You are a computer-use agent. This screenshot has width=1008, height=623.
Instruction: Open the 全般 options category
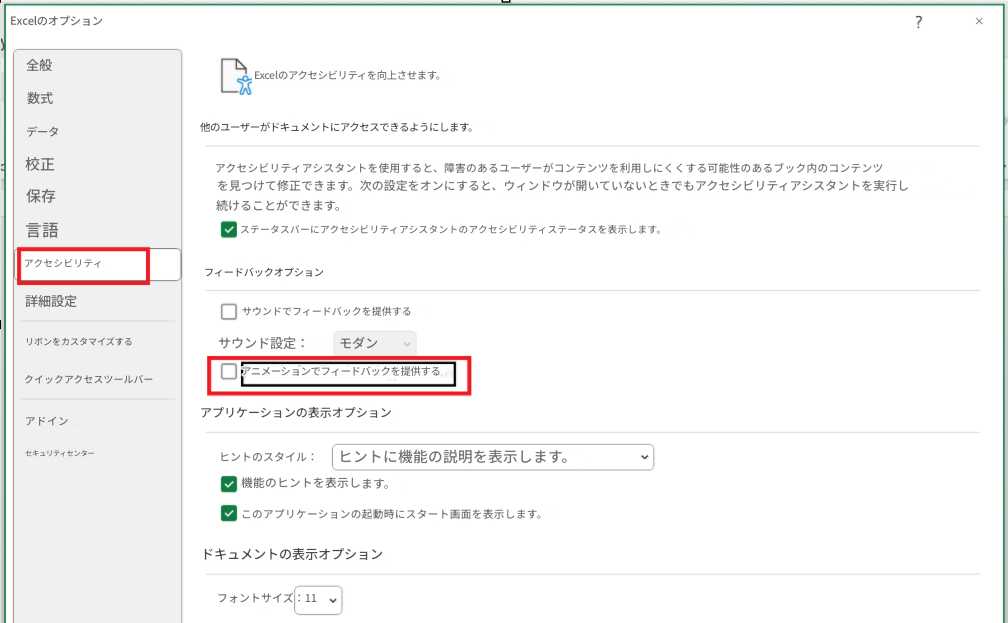click(39, 65)
